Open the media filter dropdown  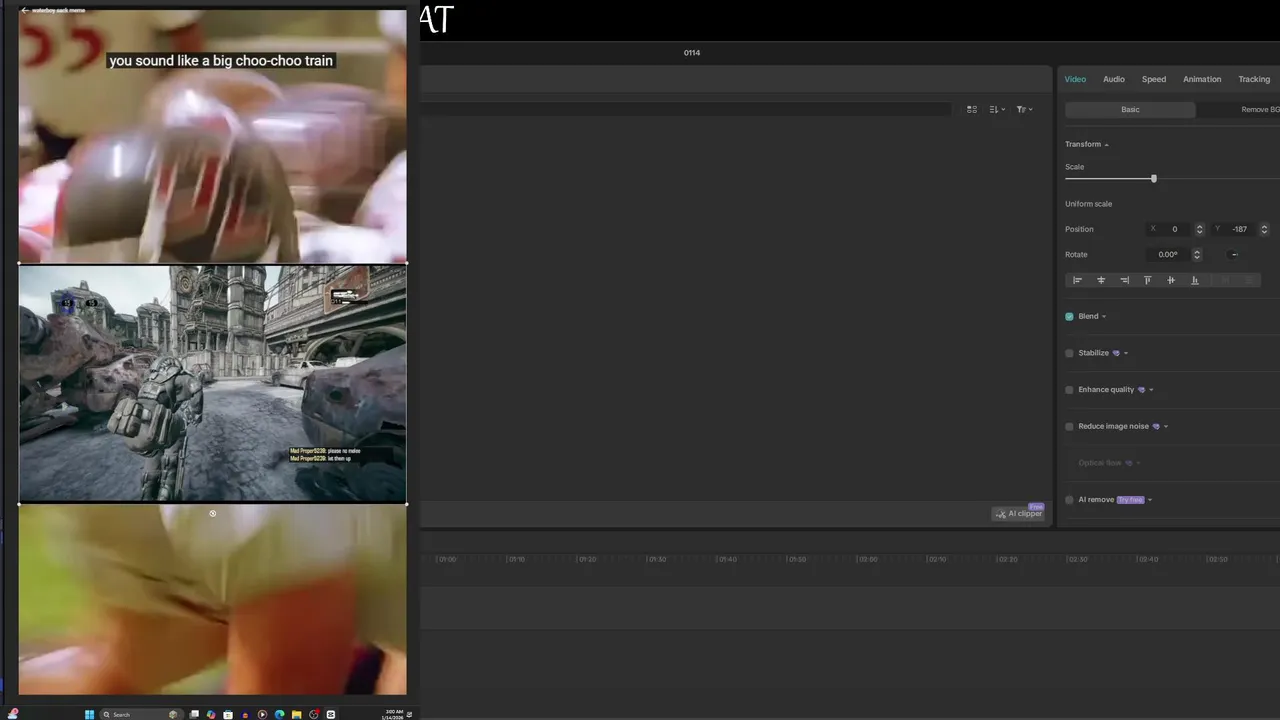(1024, 109)
